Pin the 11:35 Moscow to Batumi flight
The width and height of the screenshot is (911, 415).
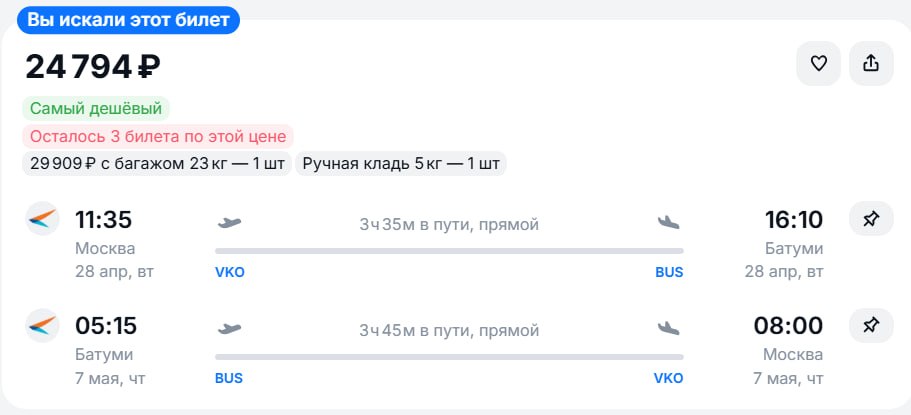[x=870, y=219]
